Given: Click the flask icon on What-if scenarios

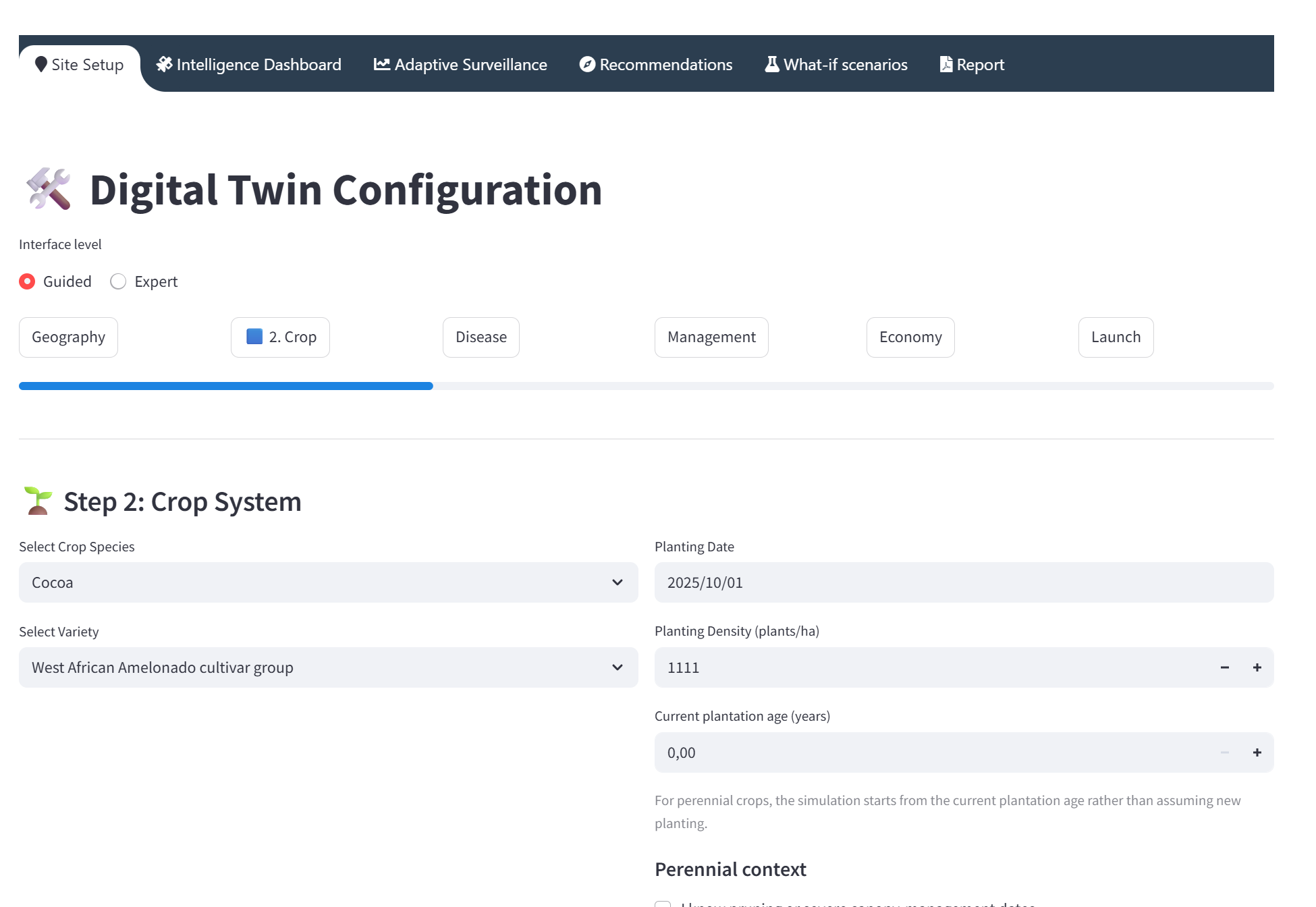Looking at the screenshot, I should pyautogui.click(x=772, y=64).
